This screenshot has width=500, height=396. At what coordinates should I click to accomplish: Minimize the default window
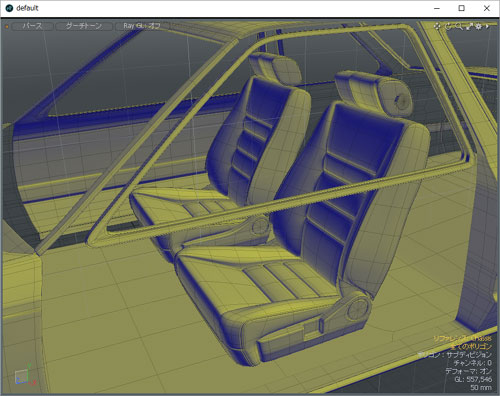tap(437, 8)
